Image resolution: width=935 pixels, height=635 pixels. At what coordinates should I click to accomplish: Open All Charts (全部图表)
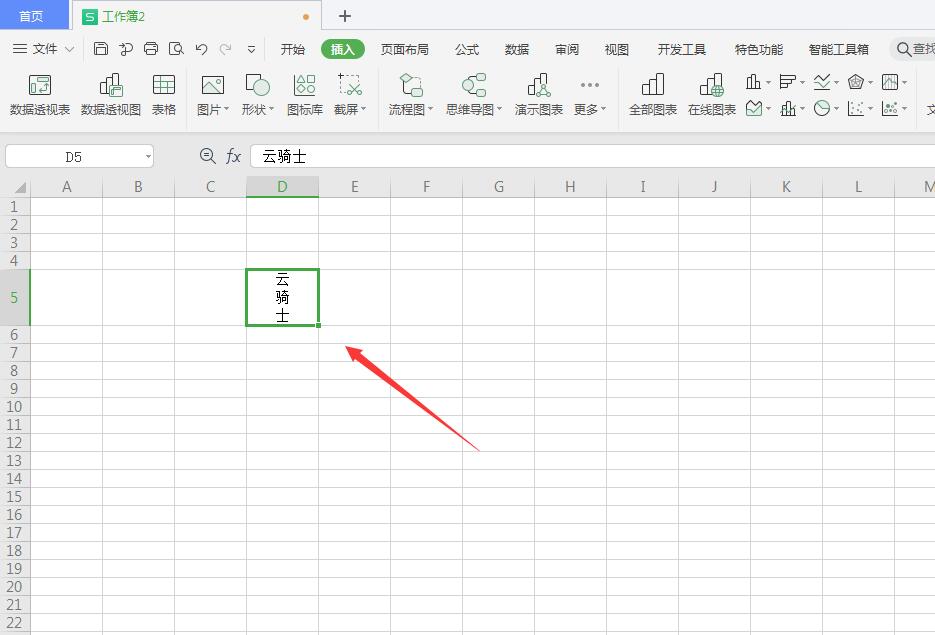point(652,93)
